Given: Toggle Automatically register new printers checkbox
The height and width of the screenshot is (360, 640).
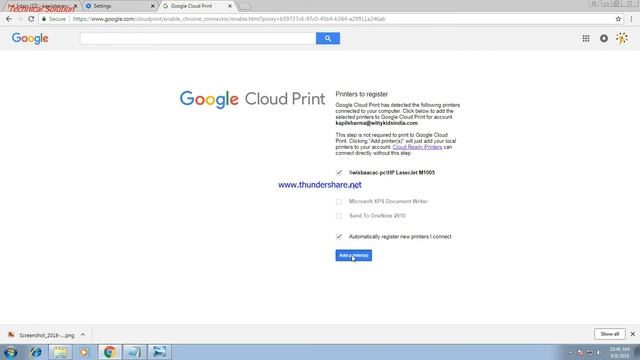Looking at the screenshot, I should pyautogui.click(x=339, y=237).
